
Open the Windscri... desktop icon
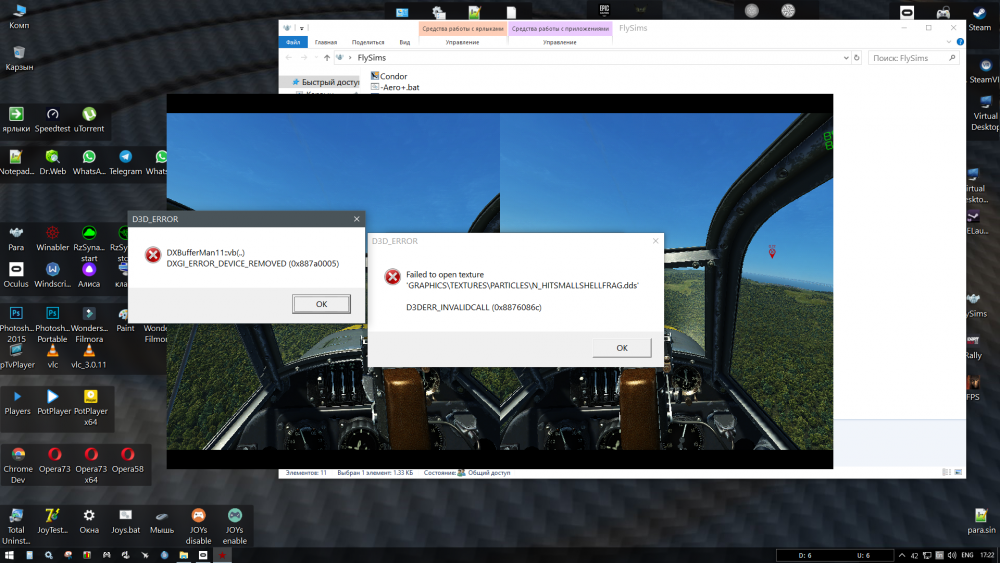tap(52, 275)
